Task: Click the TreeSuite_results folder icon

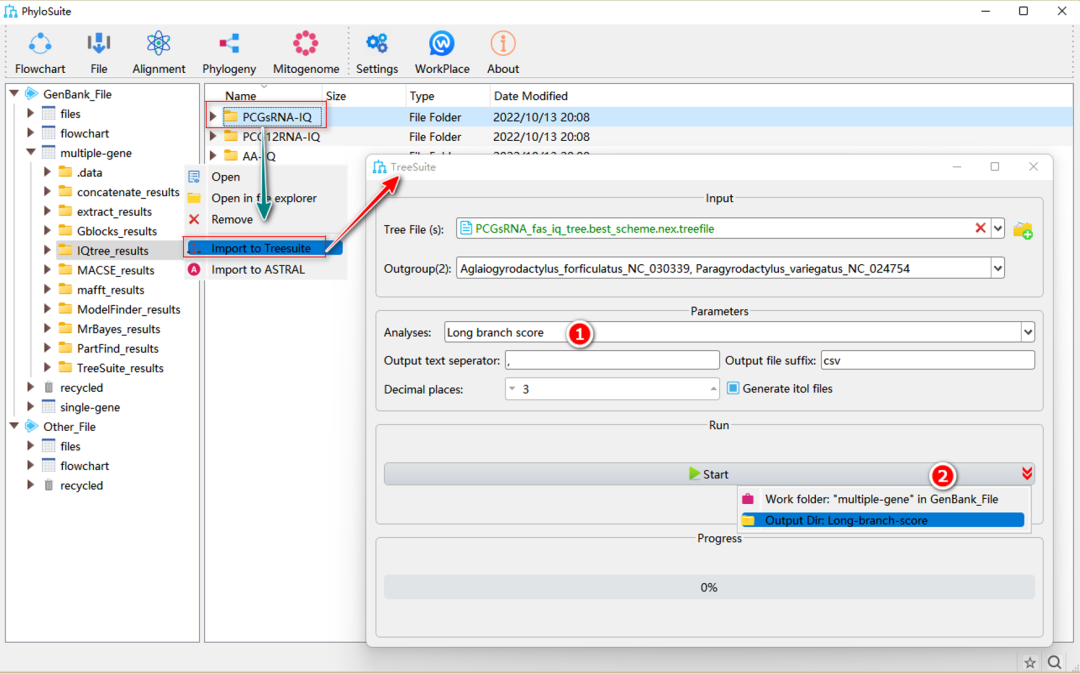Action: 65,368
